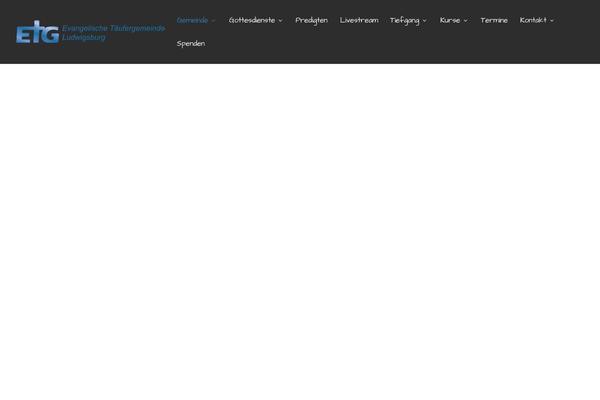Visit the Spenden page

[x=191, y=44]
